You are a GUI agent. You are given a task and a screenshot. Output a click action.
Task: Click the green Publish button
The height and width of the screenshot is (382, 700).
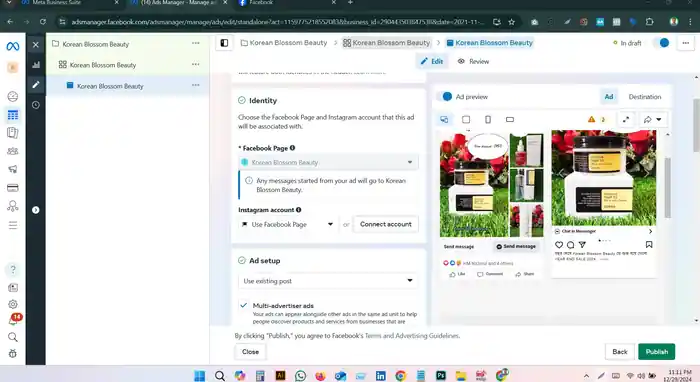pyautogui.click(x=656, y=352)
